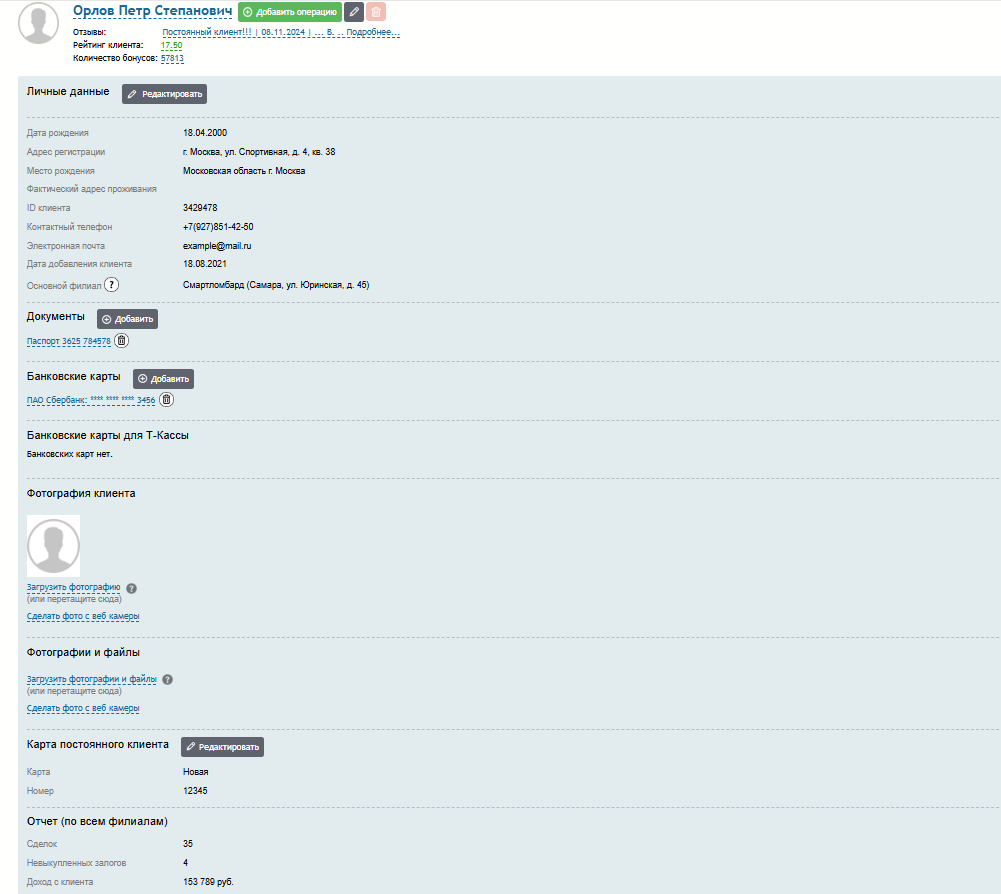Click the pencil edit icon beside client name
1001x894 pixels.
tap(354, 12)
